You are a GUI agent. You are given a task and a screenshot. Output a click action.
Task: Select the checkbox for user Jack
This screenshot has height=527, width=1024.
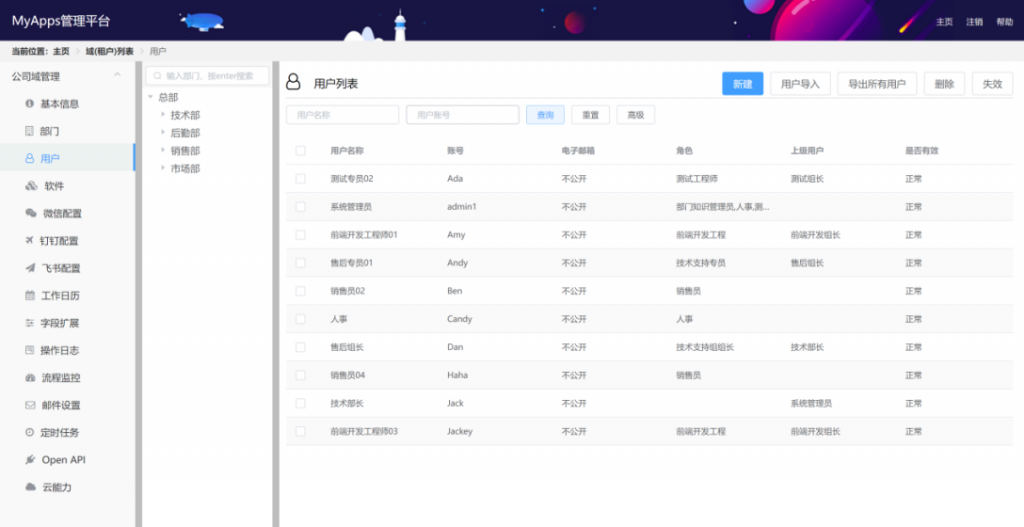(300, 403)
